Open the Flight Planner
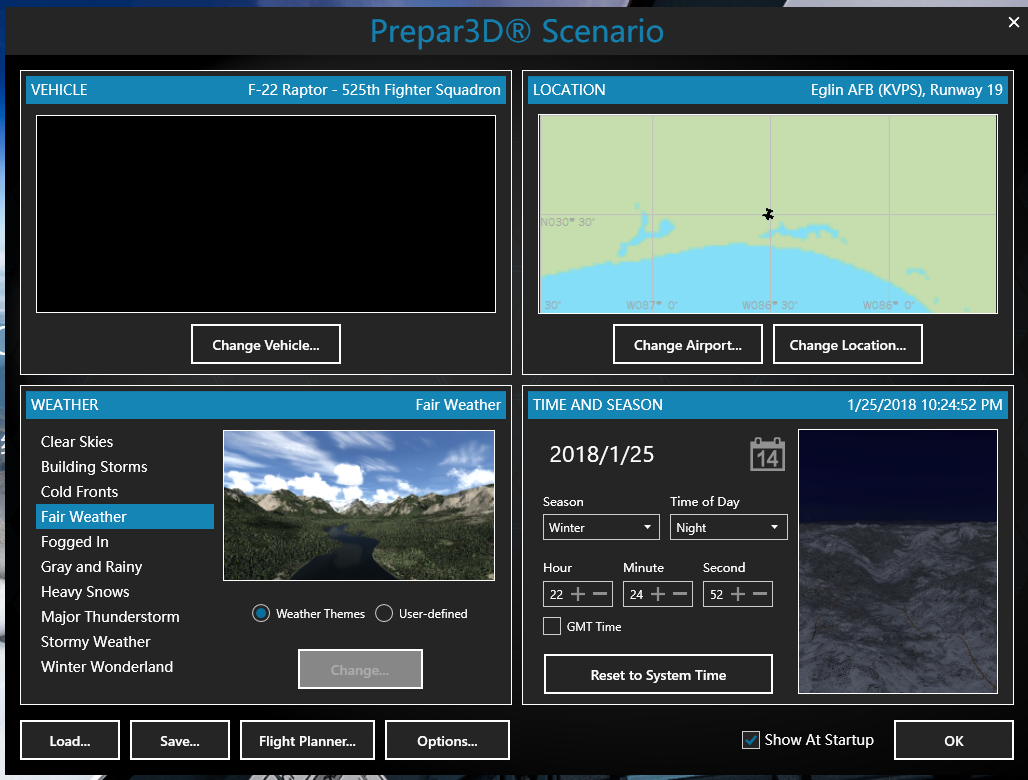The image size is (1028, 780). [307, 741]
